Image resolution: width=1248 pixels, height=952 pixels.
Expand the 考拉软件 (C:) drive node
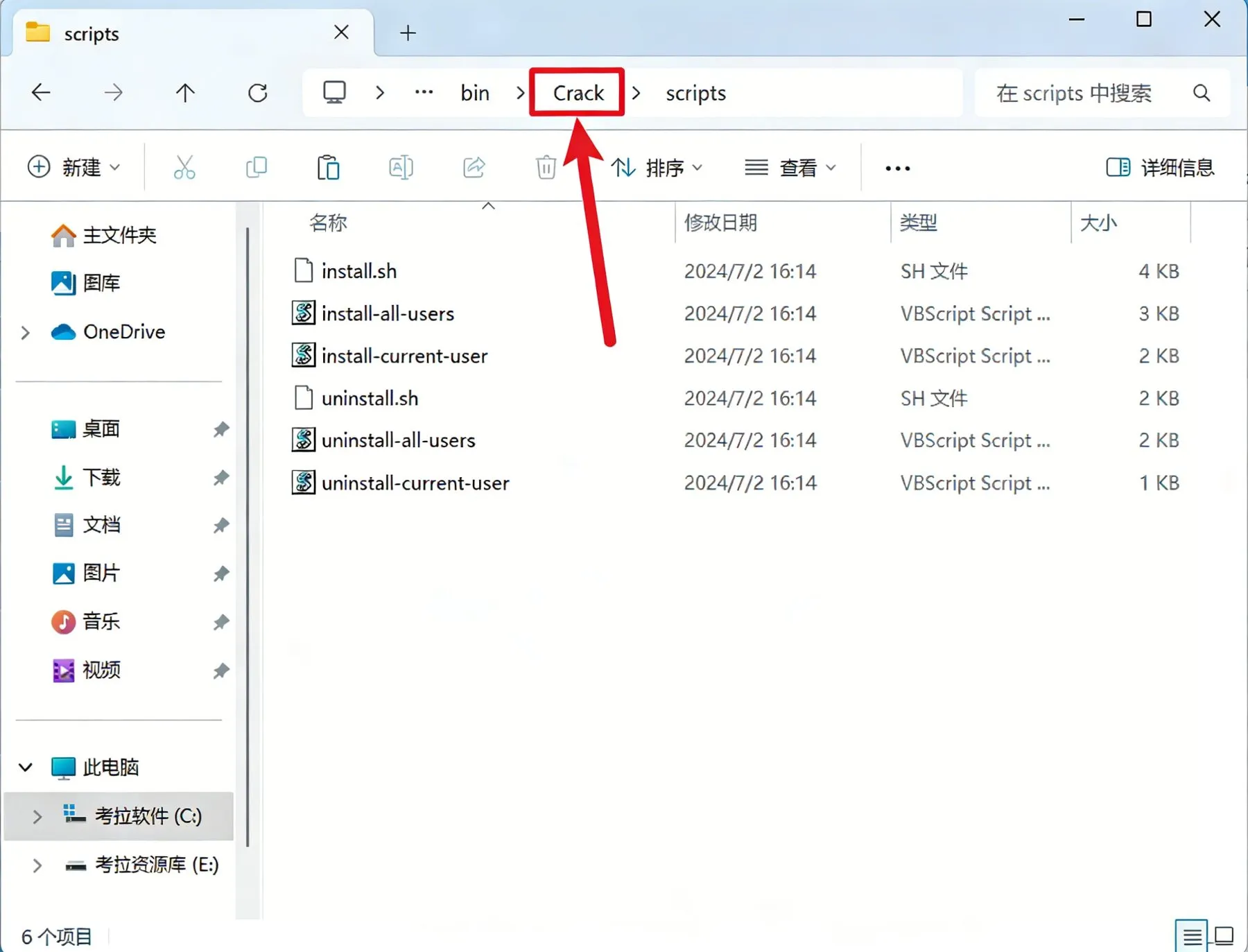point(37,816)
